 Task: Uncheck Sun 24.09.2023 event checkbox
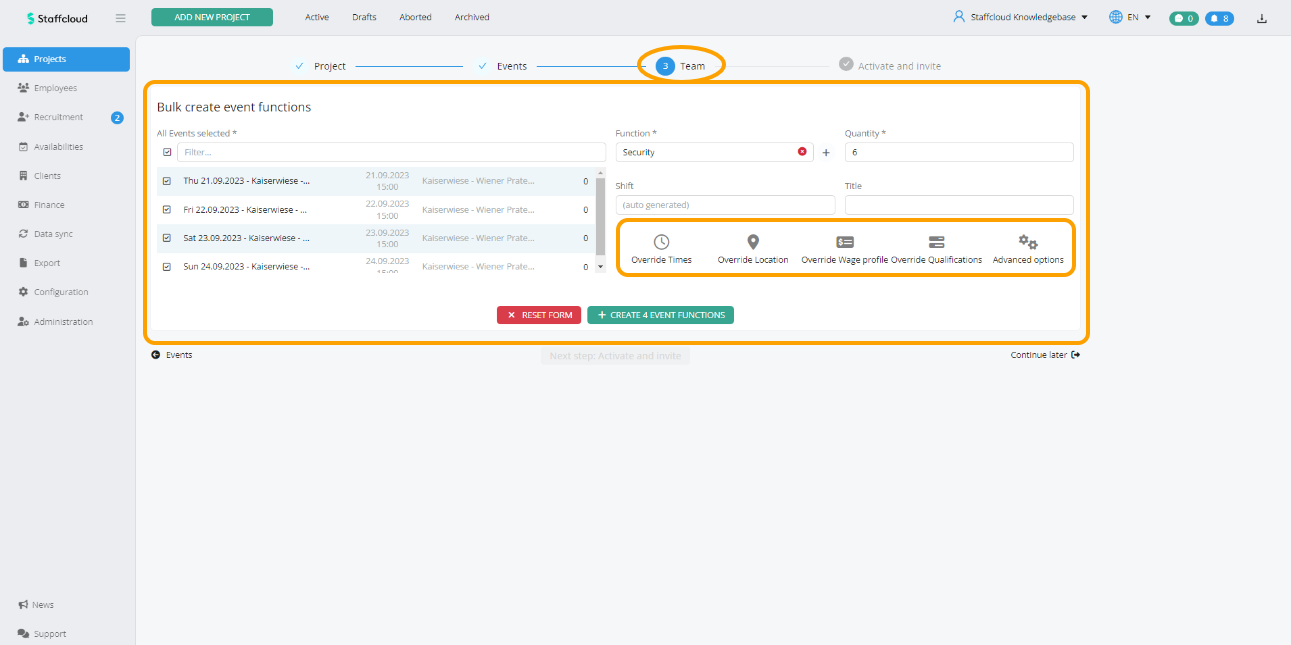click(167, 267)
